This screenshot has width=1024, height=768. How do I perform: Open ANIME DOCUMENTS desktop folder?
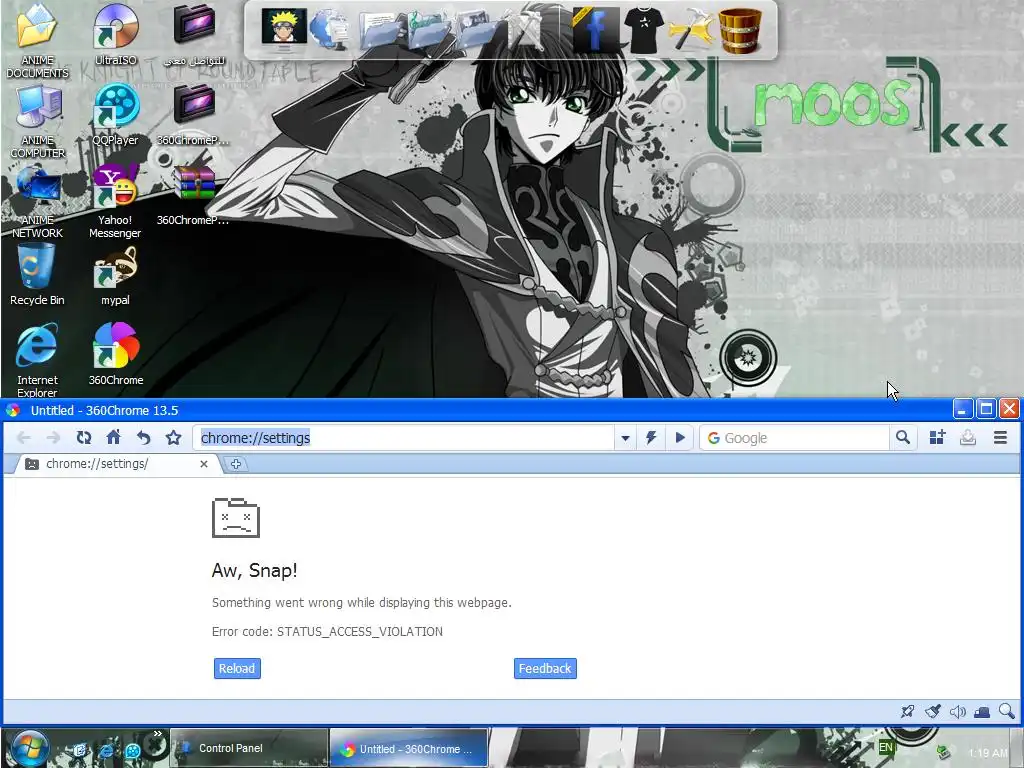[37, 40]
